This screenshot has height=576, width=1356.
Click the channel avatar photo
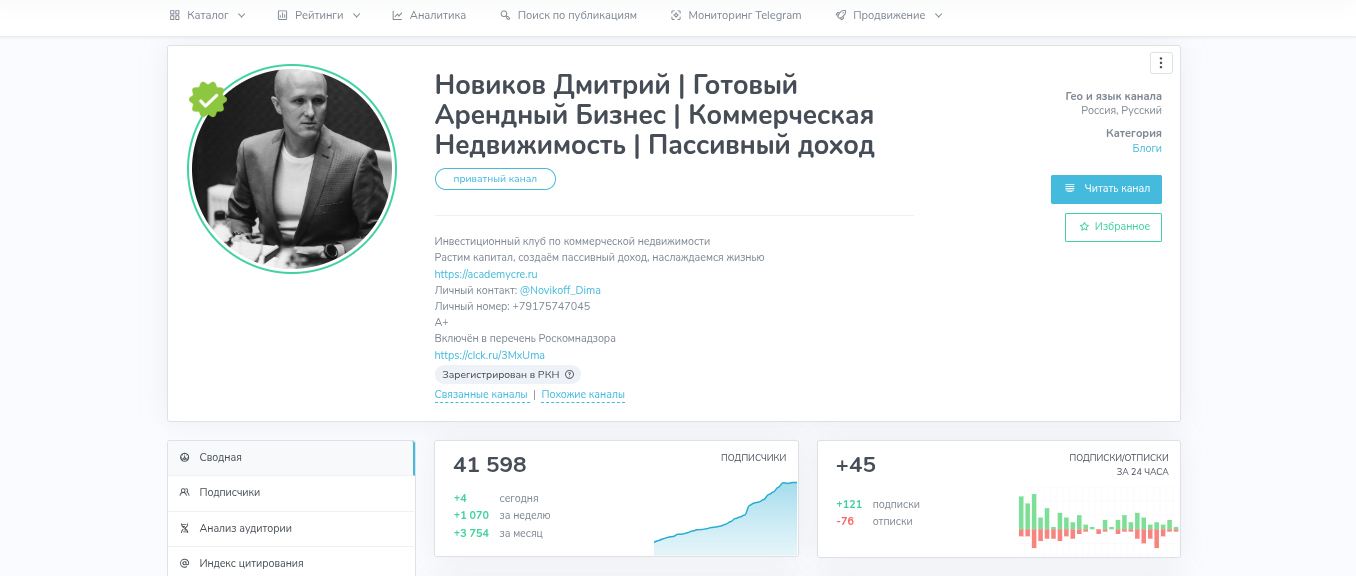click(x=292, y=169)
